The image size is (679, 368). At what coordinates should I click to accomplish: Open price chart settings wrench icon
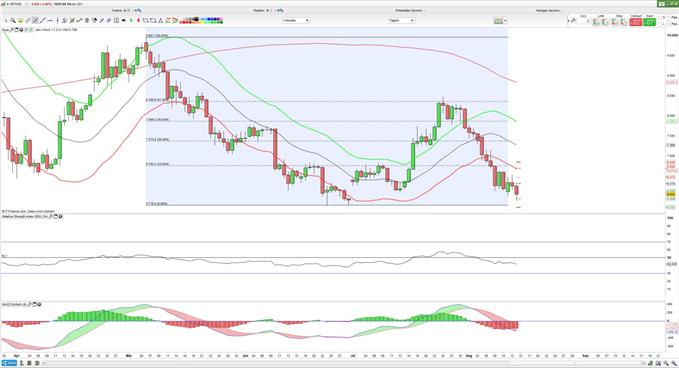pos(13,30)
